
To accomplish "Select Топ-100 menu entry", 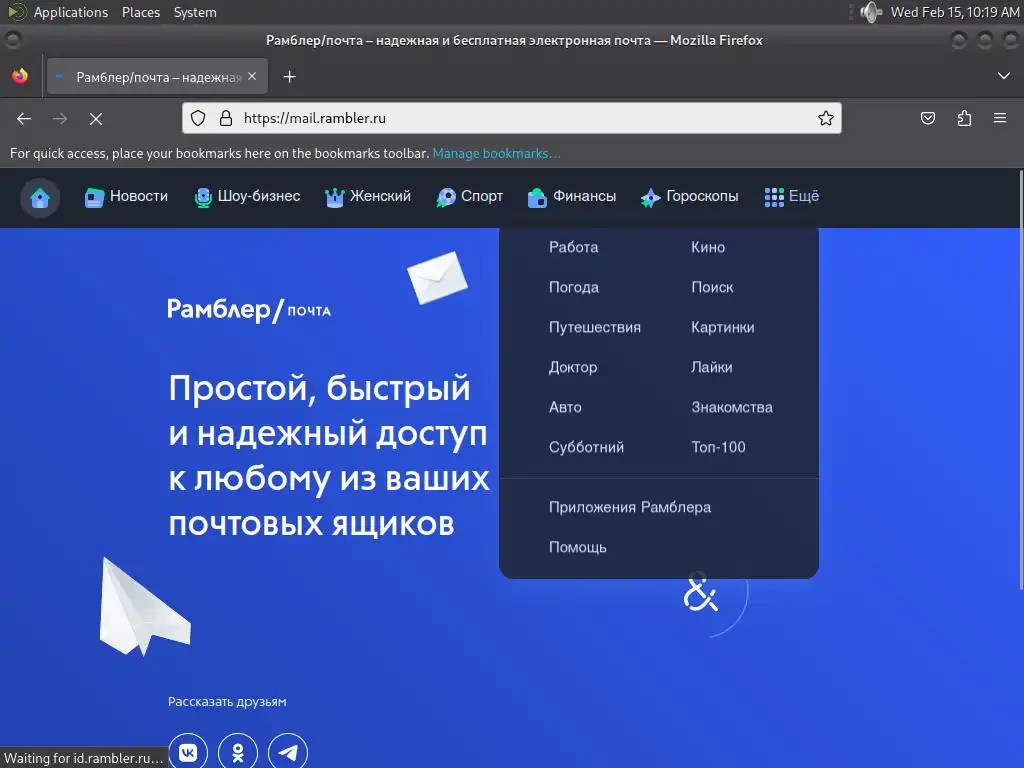I will tap(718, 447).
